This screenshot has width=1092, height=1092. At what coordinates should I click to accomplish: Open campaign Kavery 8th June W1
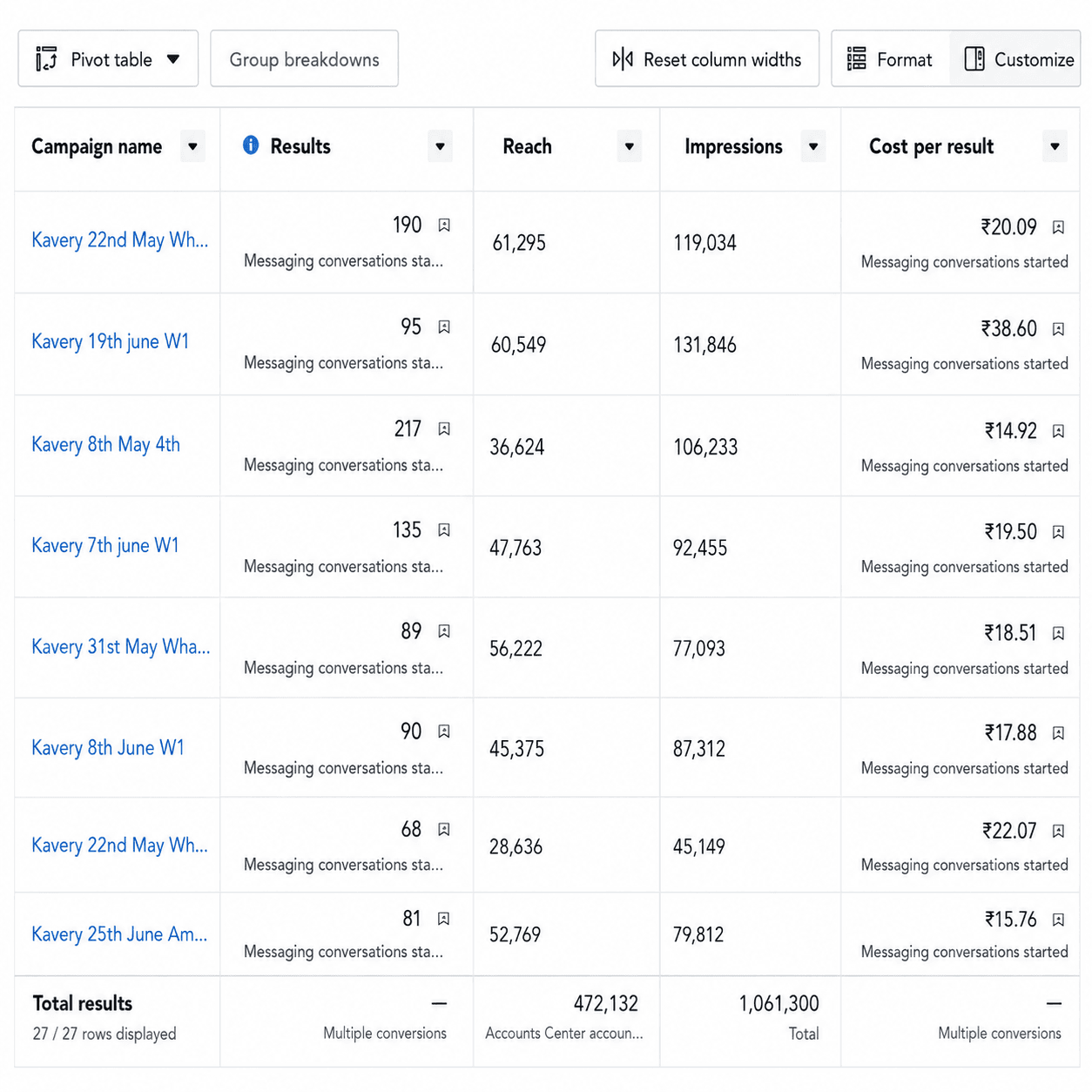pyautogui.click(x=108, y=747)
